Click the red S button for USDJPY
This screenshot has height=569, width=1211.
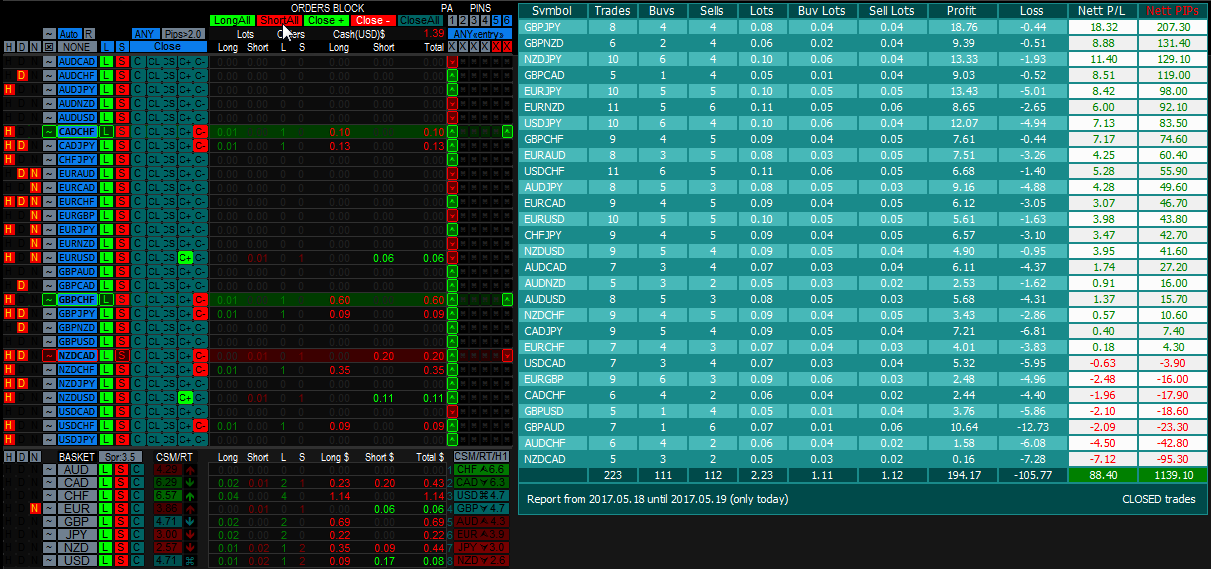[122, 439]
